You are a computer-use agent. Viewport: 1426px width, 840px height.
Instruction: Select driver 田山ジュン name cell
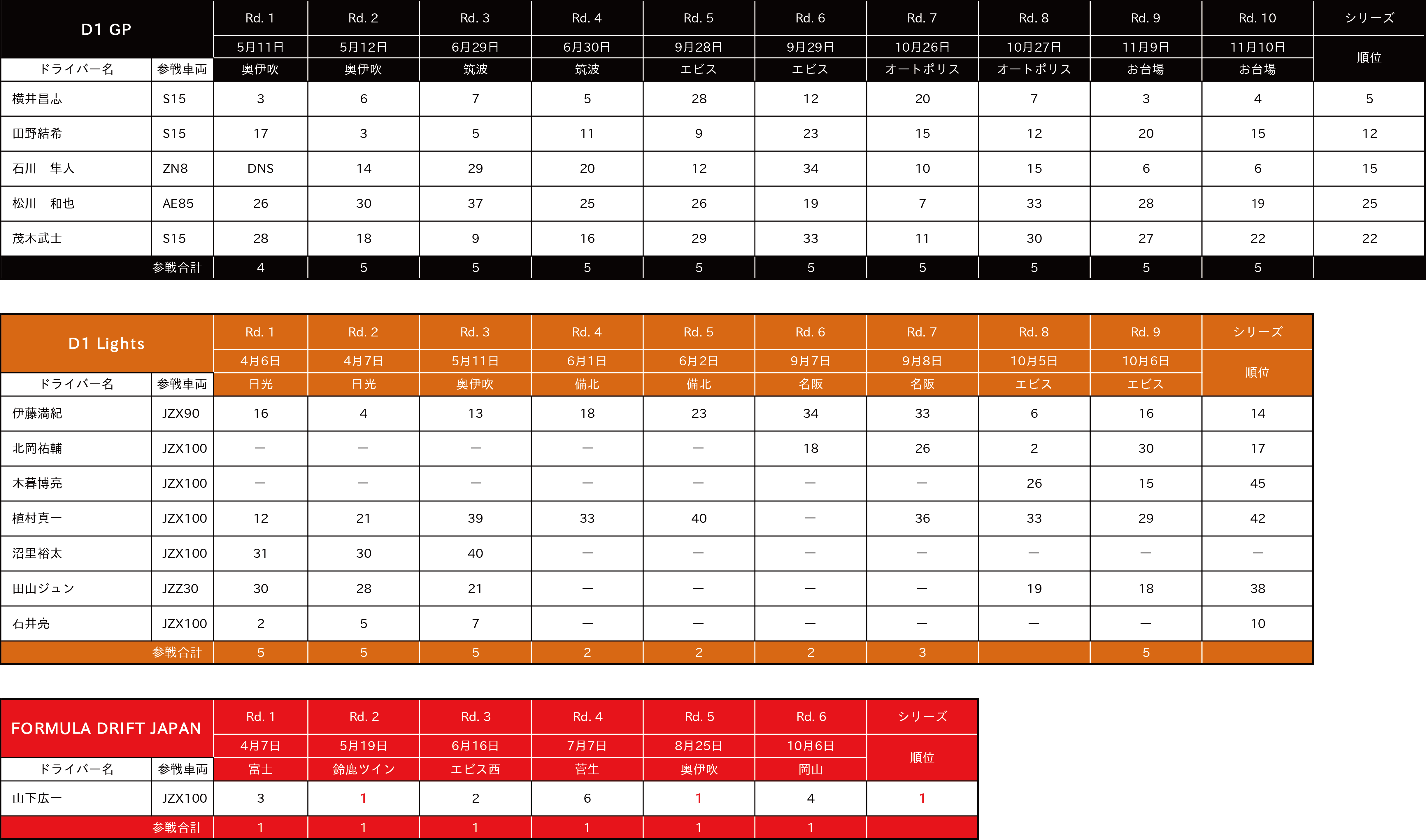click(x=43, y=589)
